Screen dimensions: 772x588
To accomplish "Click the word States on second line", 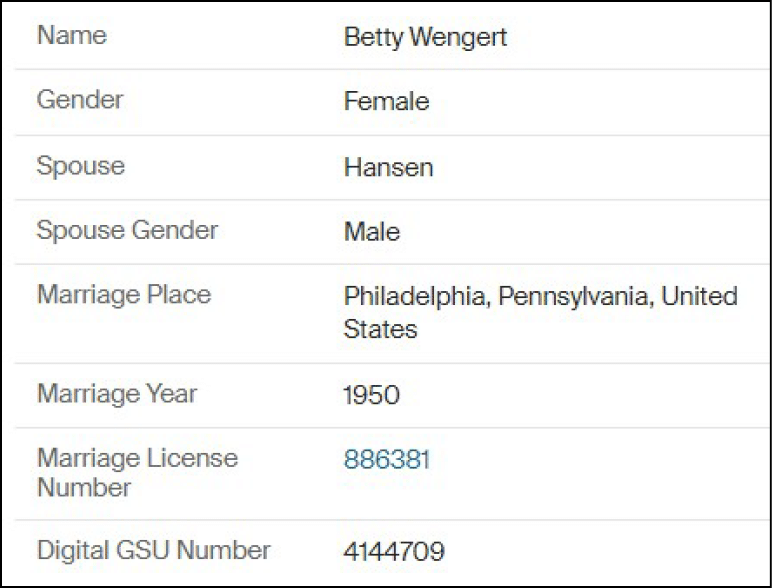I will pos(380,329).
